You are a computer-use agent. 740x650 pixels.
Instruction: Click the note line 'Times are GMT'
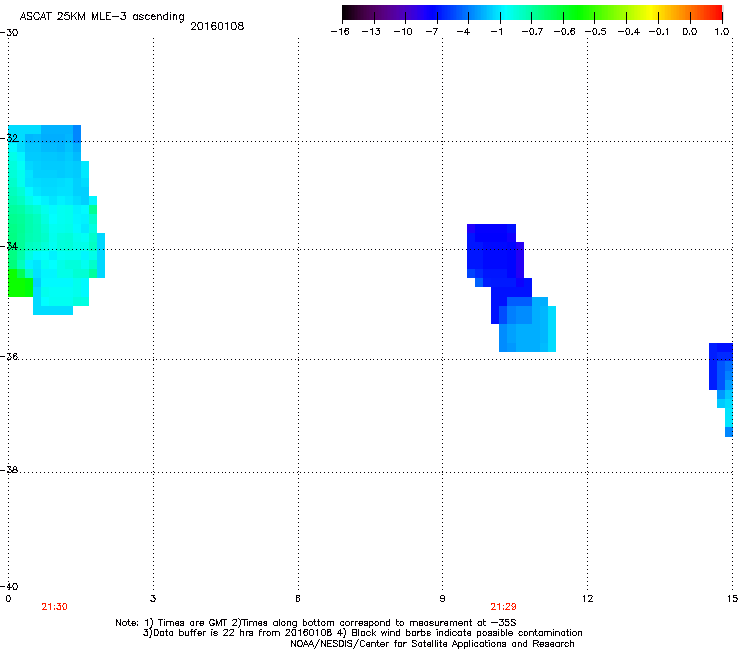[316, 623]
